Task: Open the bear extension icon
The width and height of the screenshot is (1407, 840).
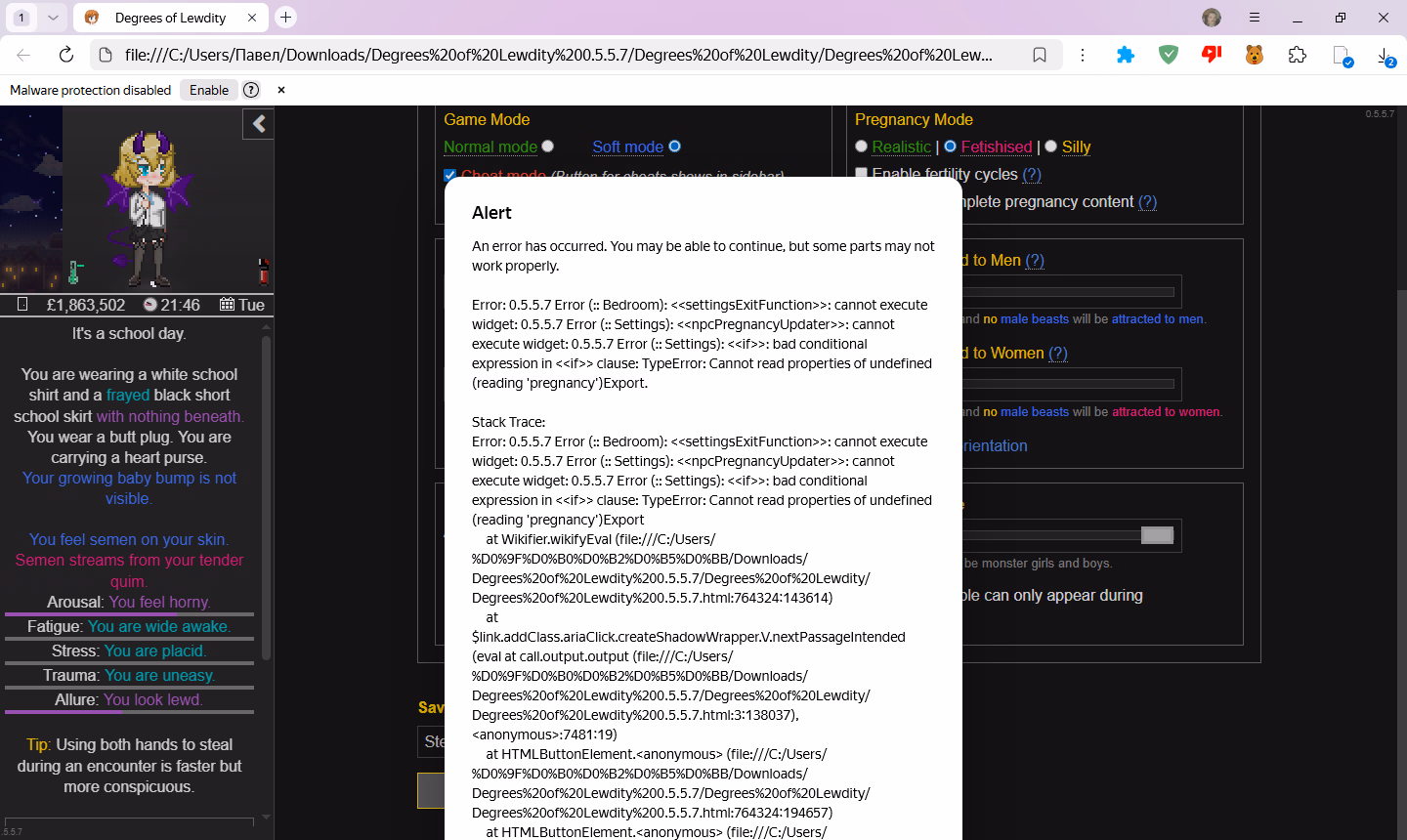Action: click(1255, 55)
